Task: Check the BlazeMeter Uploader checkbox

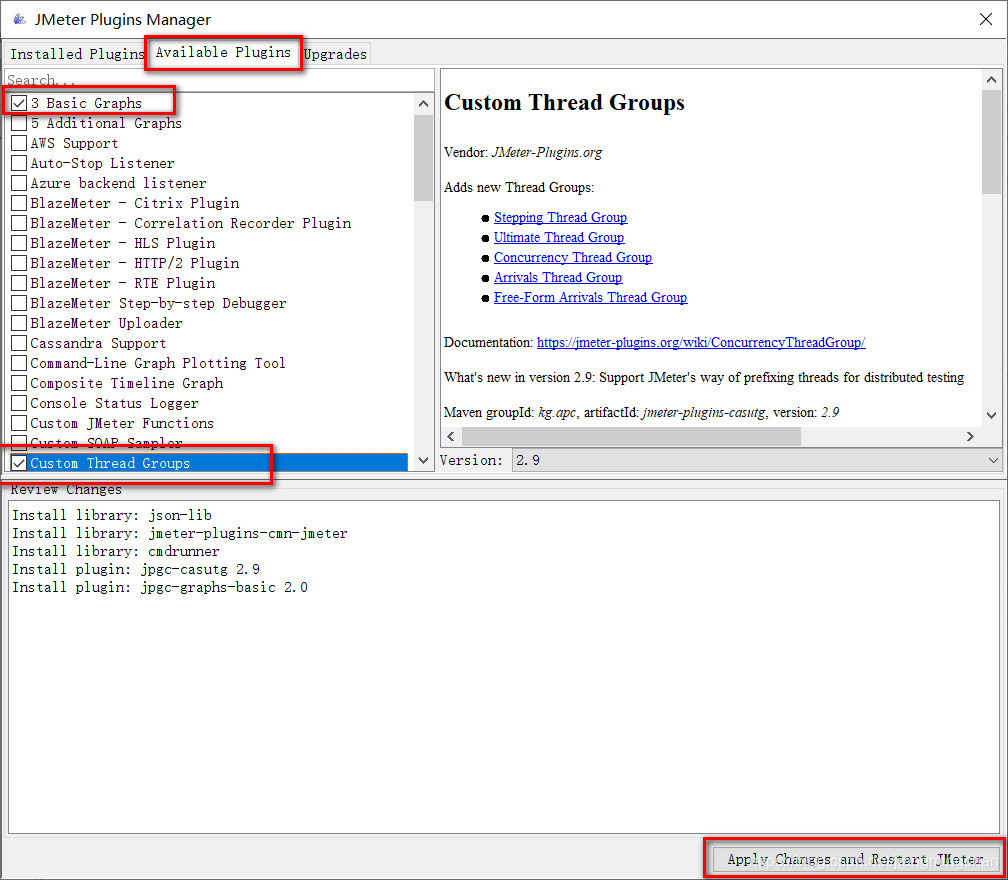Action: tap(19, 323)
